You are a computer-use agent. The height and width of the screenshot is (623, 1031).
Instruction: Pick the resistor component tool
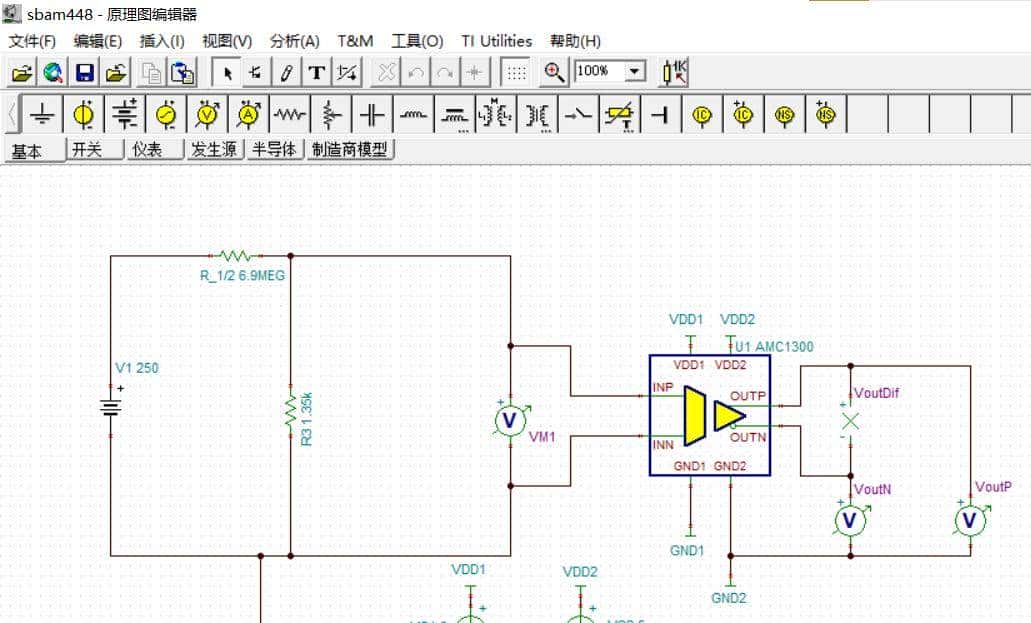pos(288,114)
